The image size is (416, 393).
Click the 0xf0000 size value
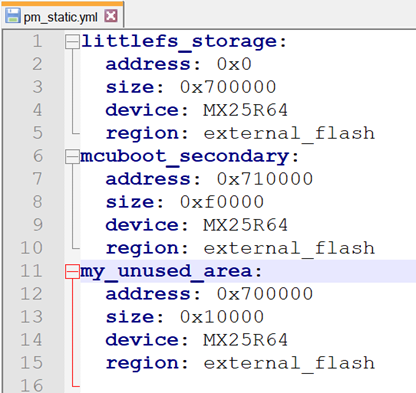click(x=222, y=202)
